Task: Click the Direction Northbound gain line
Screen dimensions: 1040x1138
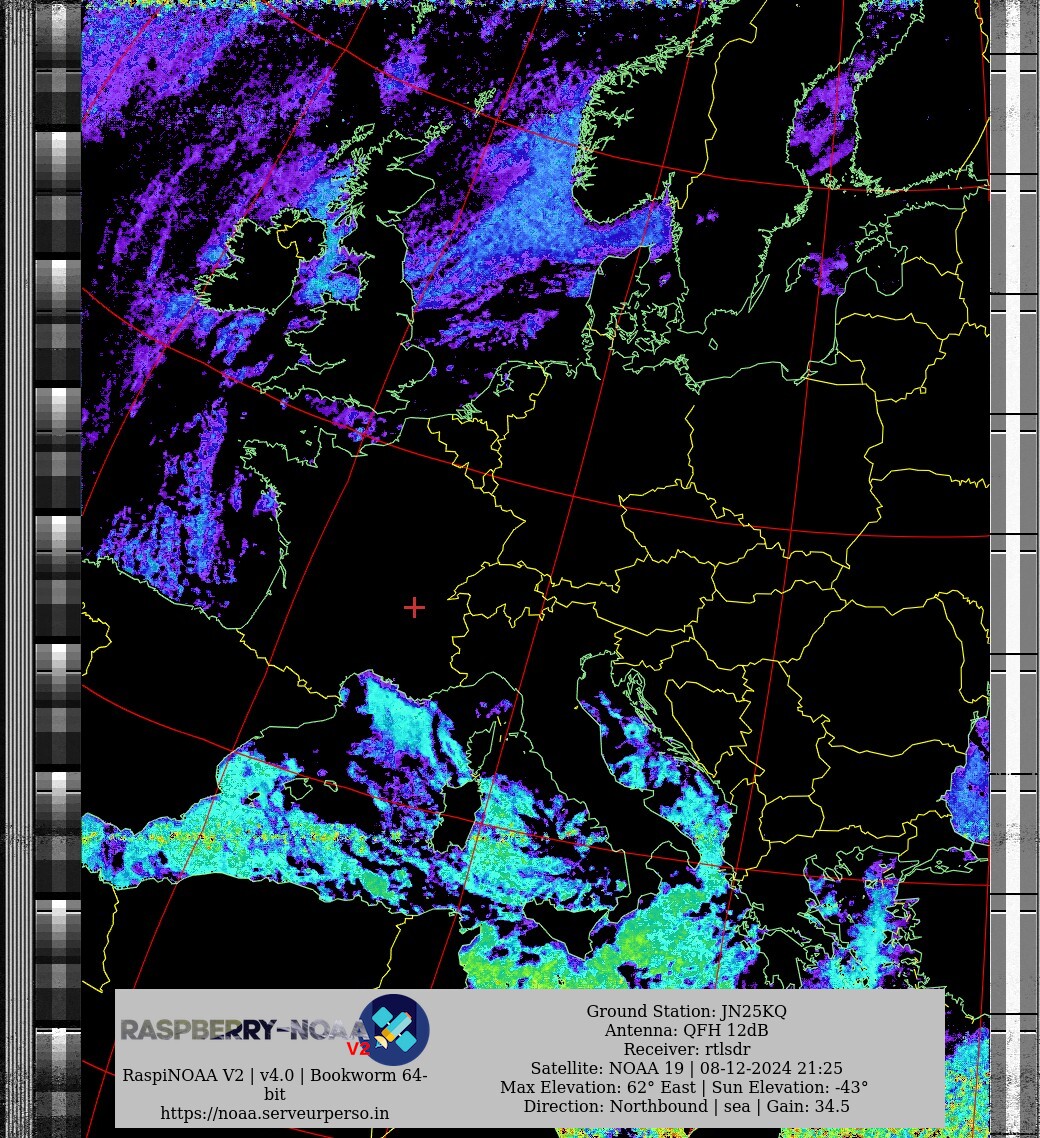Action: 686,1106
